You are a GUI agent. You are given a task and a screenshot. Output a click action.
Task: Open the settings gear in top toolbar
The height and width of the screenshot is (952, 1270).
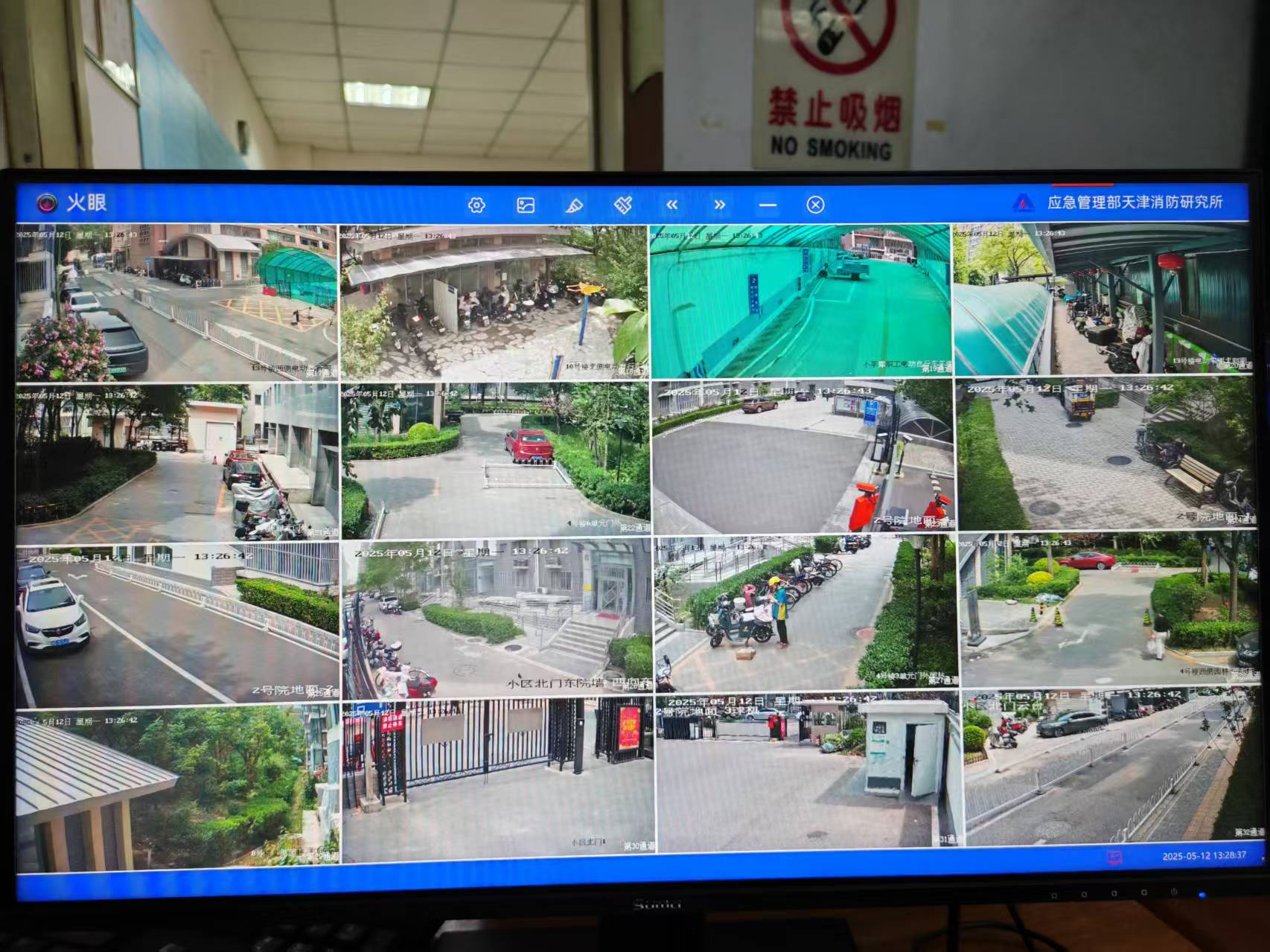pos(476,205)
